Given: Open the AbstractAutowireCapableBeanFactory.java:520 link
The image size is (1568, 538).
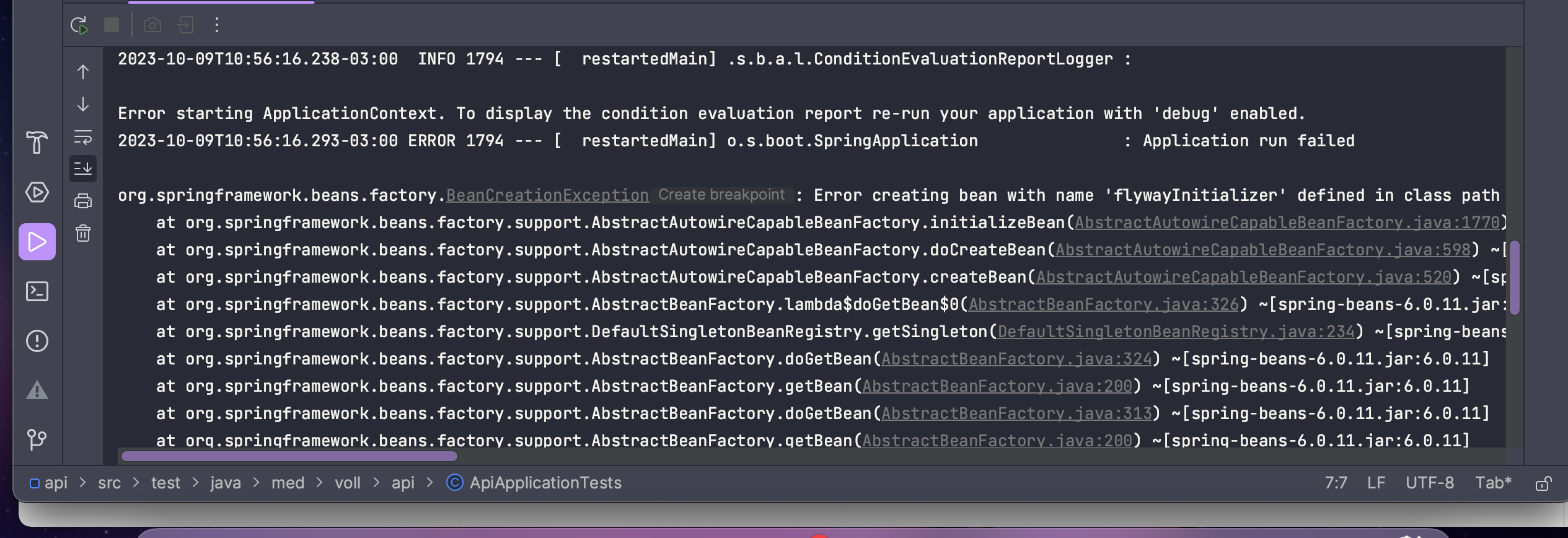Looking at the screenshot, I should pos(1243,277).
